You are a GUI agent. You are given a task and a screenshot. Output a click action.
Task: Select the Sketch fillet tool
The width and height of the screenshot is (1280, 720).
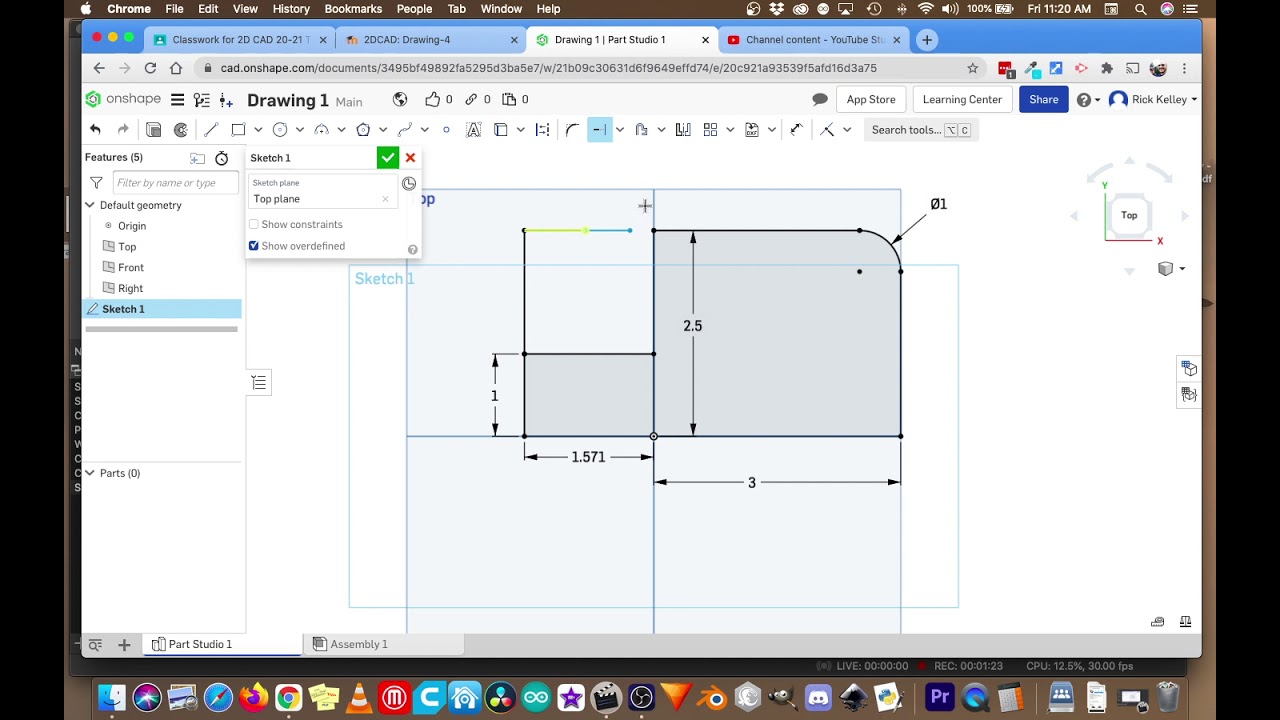pyautogui.click(x=571, y=130)
